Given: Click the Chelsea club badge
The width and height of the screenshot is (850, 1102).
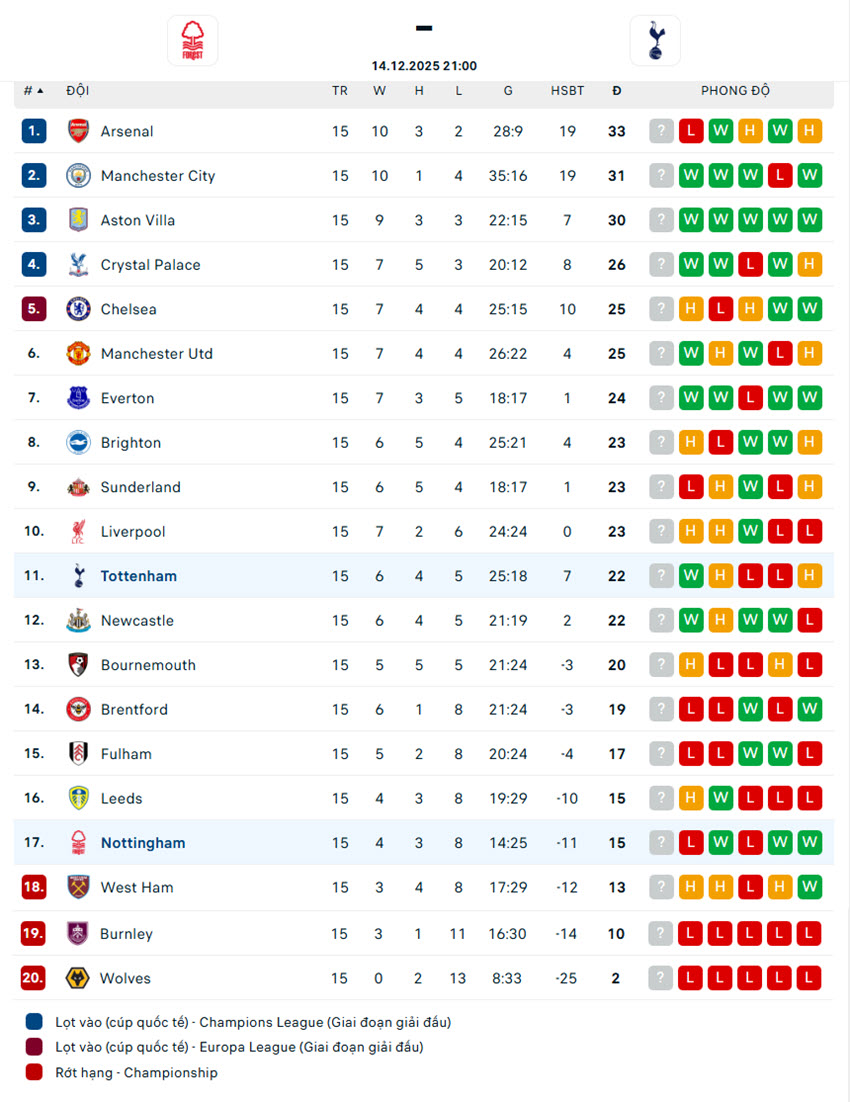Looking at the screenshot, I should pos(78,309).
